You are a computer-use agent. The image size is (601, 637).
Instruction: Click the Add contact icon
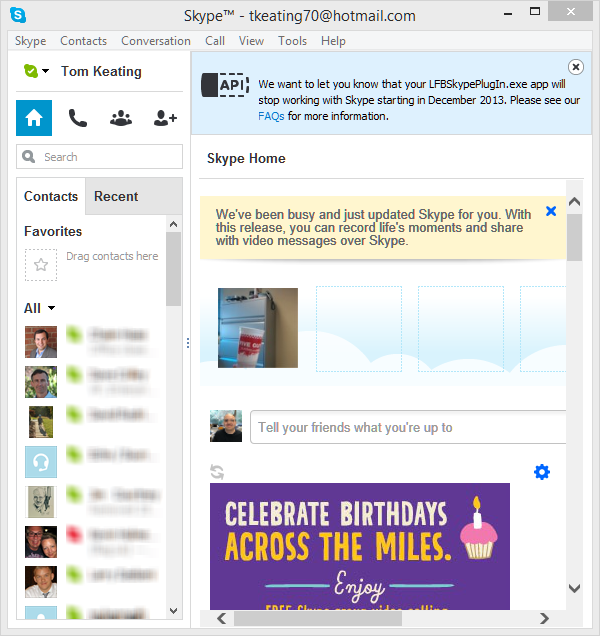click(165, 118)
